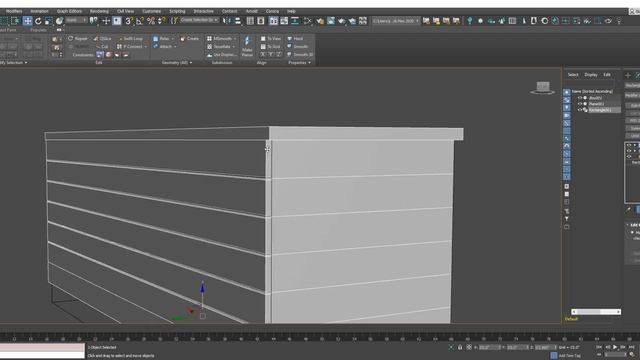
Task: Open the Rendering menu
Action: click(99, 11)
